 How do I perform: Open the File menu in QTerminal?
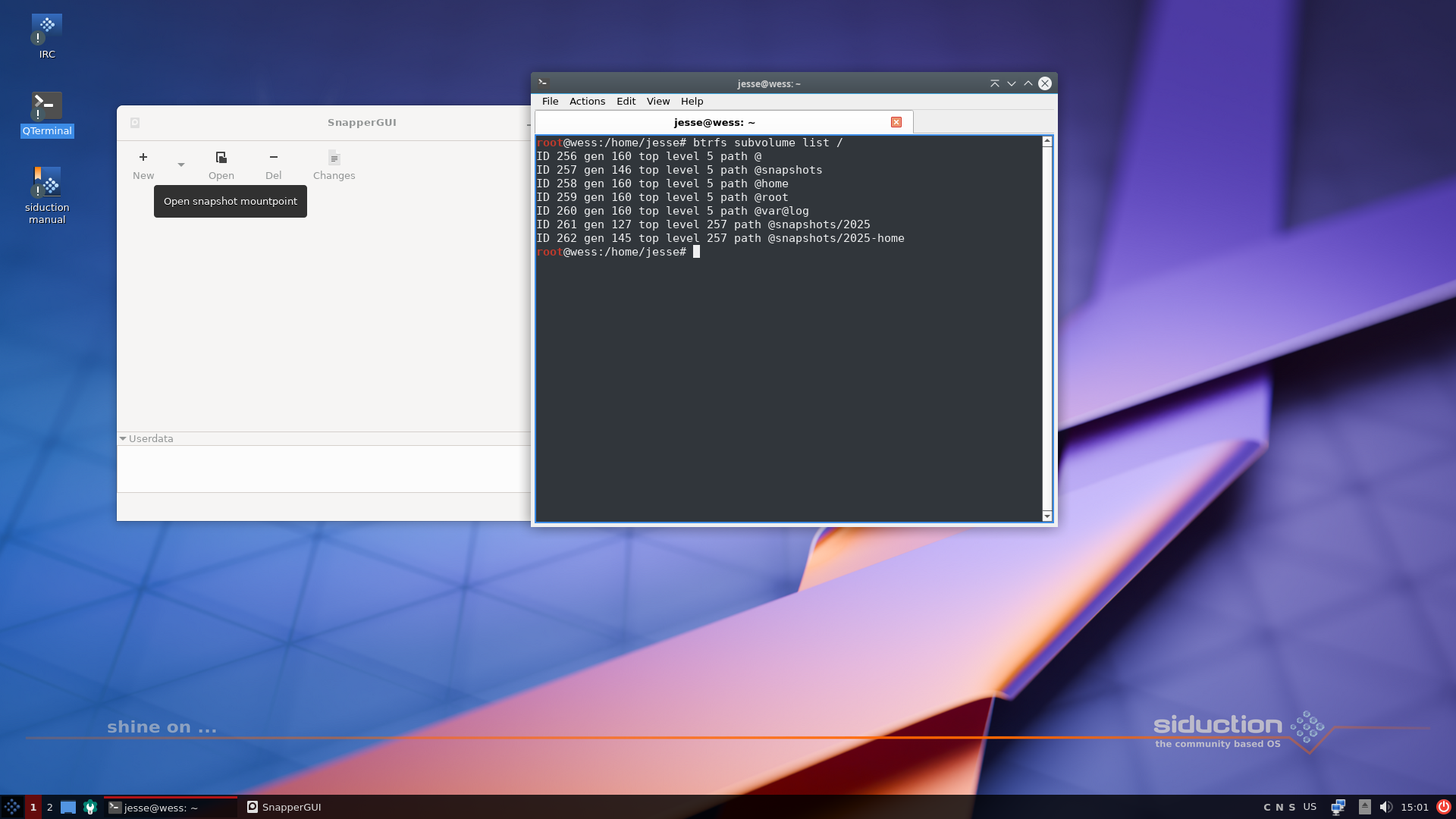[551, 101]
